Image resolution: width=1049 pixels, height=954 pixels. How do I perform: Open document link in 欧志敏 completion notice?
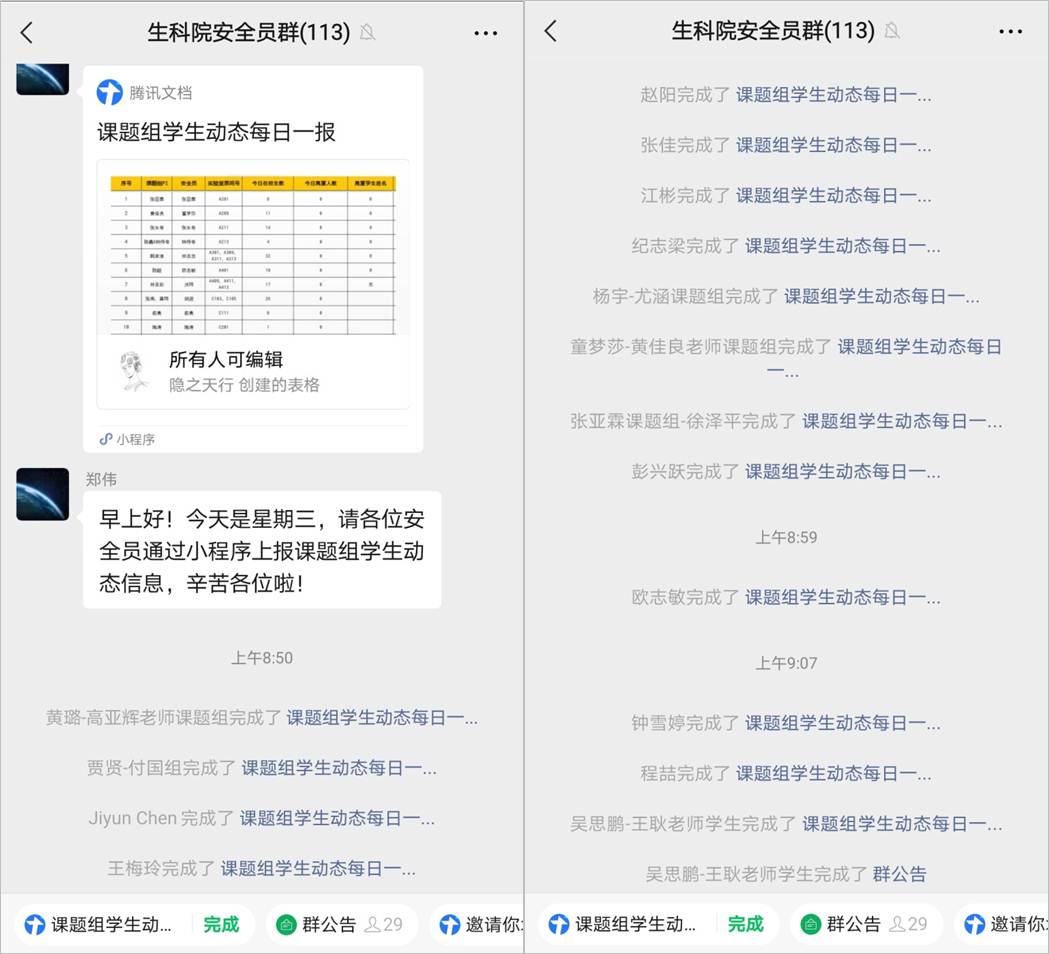[x=842, y=597]
